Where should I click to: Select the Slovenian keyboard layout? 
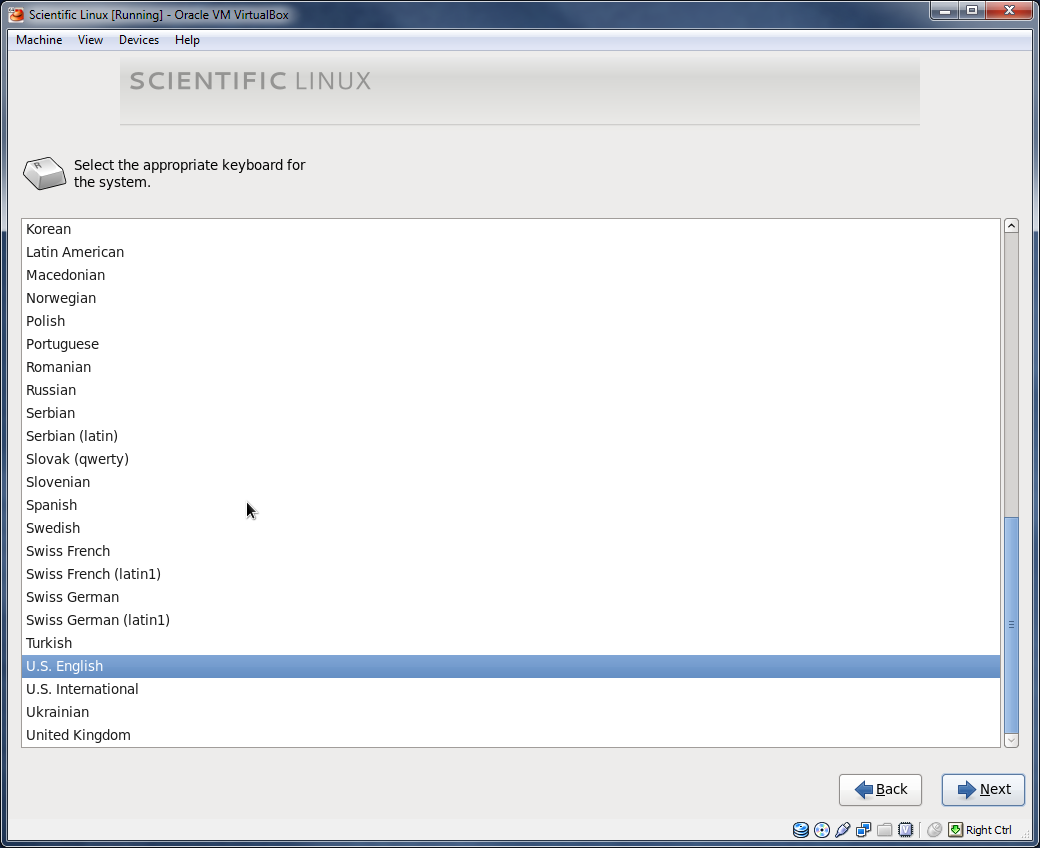click(511, 482)
